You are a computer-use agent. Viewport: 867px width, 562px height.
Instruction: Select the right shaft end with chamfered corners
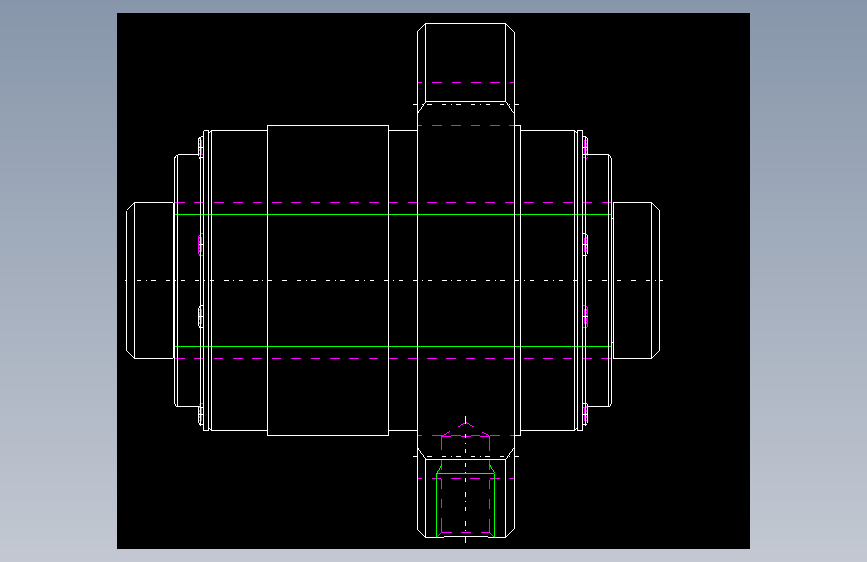[636, 280]
